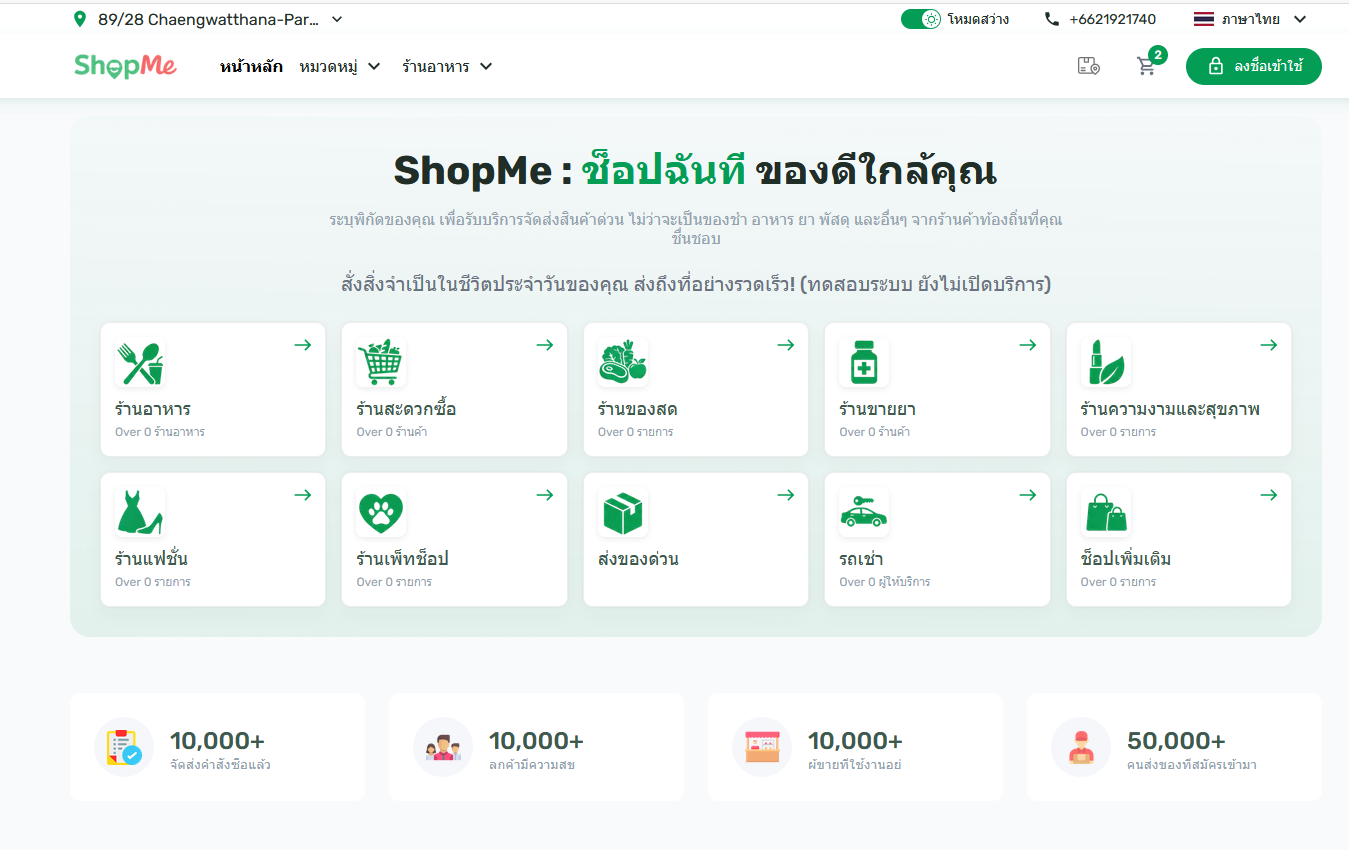Click the phone handset icon
The height and width of the screenshot is (850, 1349).
click(1052, 19)
